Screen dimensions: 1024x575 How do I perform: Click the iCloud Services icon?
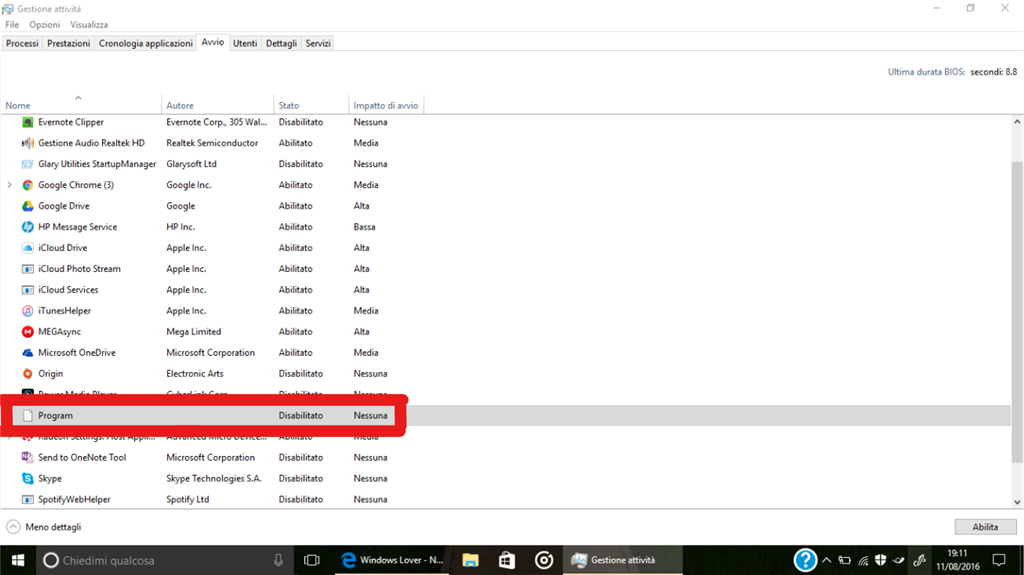(27, 289)
